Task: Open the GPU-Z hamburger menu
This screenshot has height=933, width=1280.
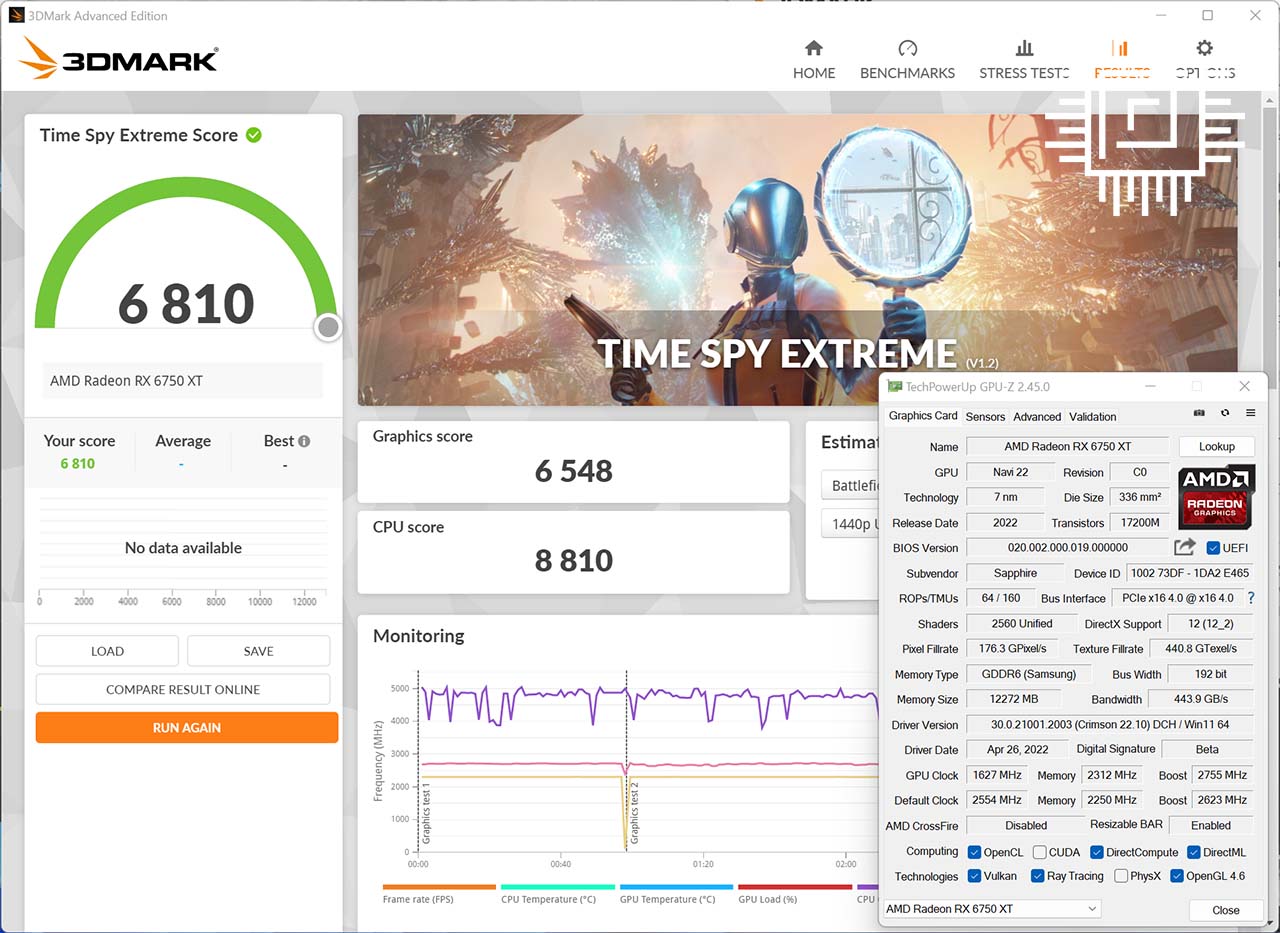Action: coord(1251,413)
